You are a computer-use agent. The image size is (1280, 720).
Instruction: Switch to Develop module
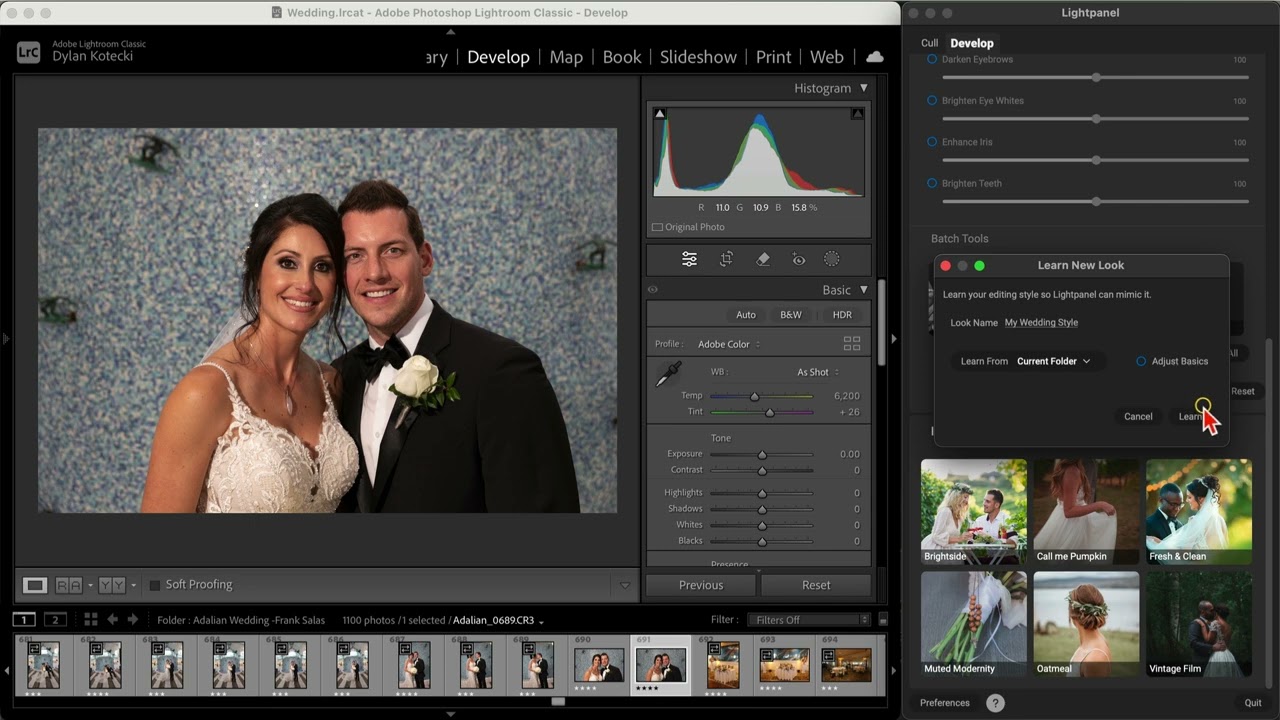pos(498,57)
